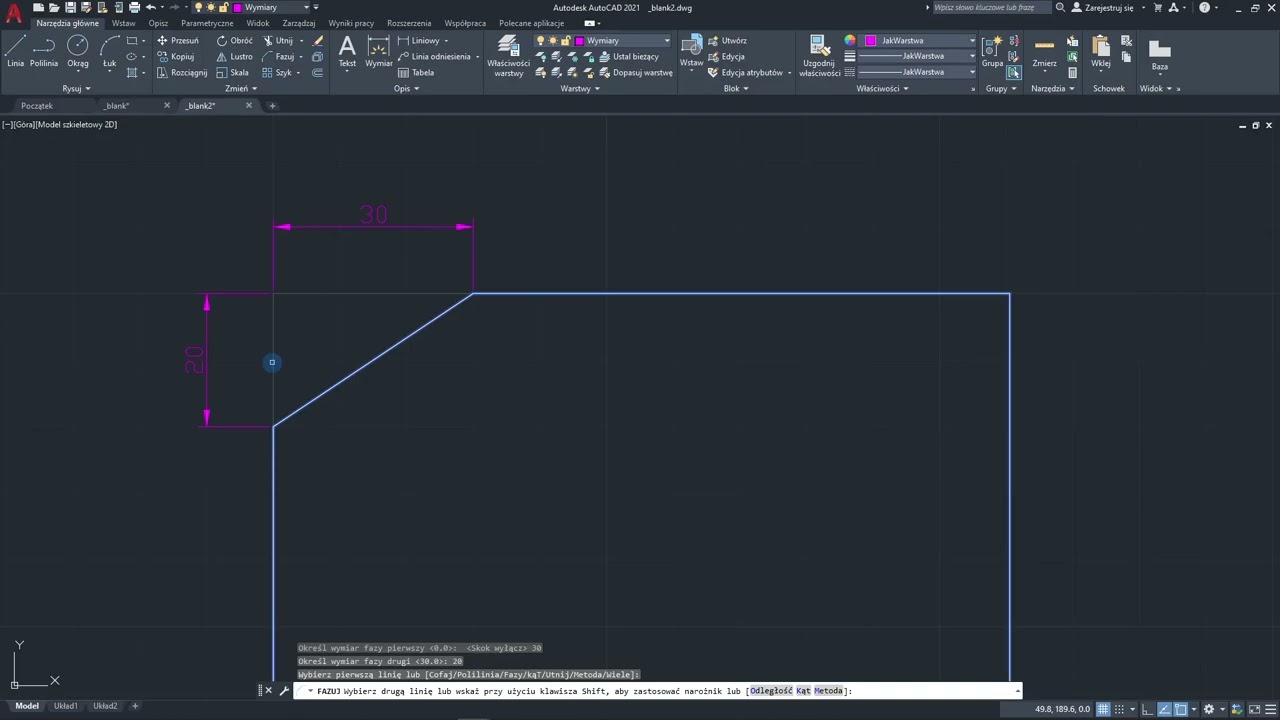Click the Wstaw block insert icon
The image size is (1280, 720).
click(691, 52)
